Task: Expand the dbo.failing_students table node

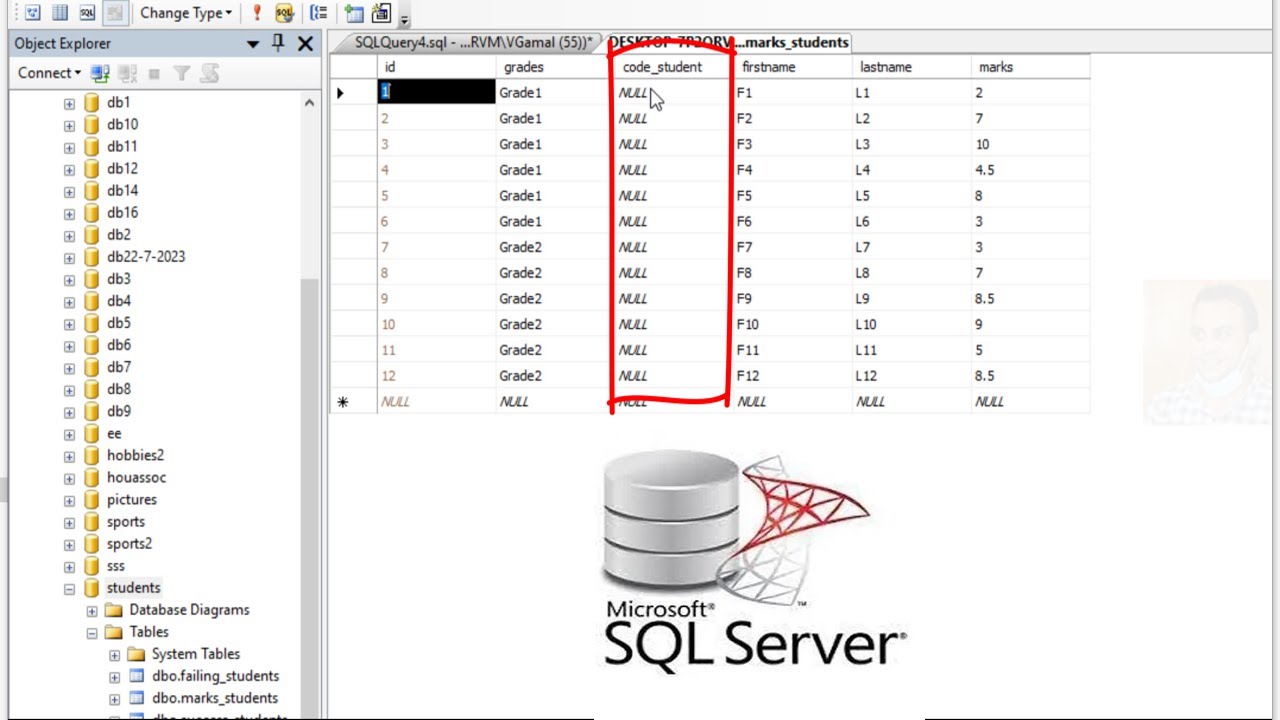Action: (x=114, y=677)
